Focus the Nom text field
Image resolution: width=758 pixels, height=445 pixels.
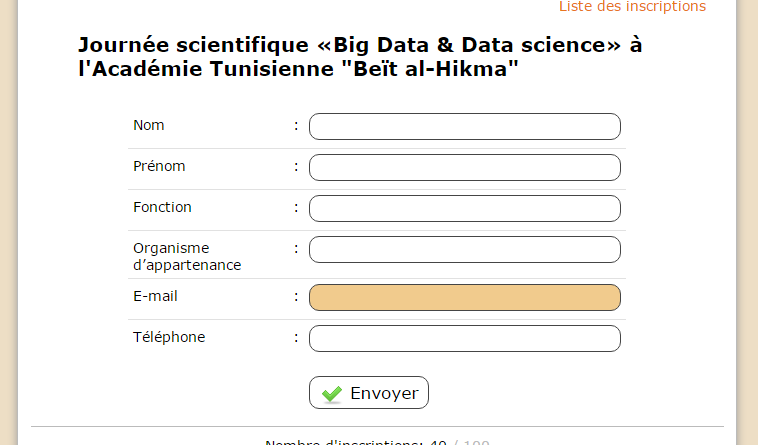coord(465,127)
